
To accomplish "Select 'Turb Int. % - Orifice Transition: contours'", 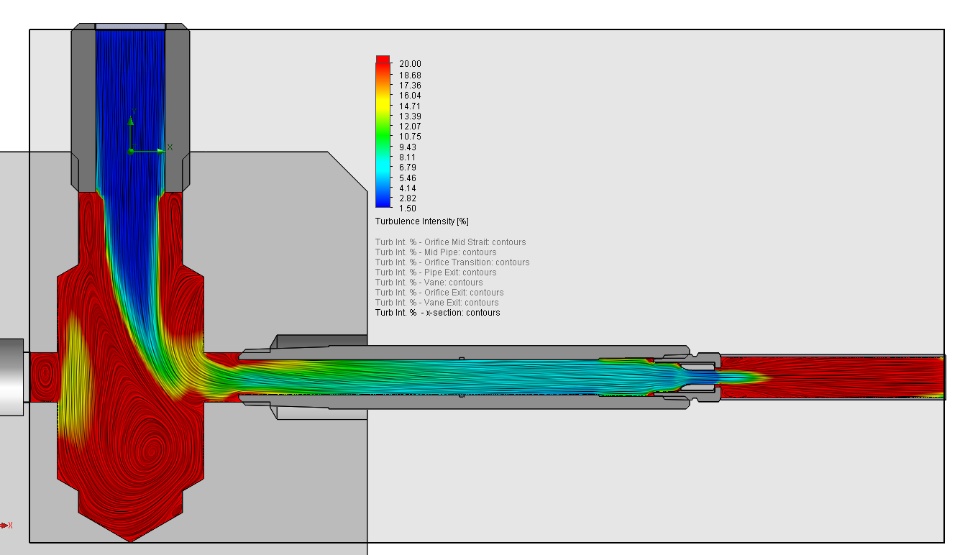I will (x=452, y=262).
